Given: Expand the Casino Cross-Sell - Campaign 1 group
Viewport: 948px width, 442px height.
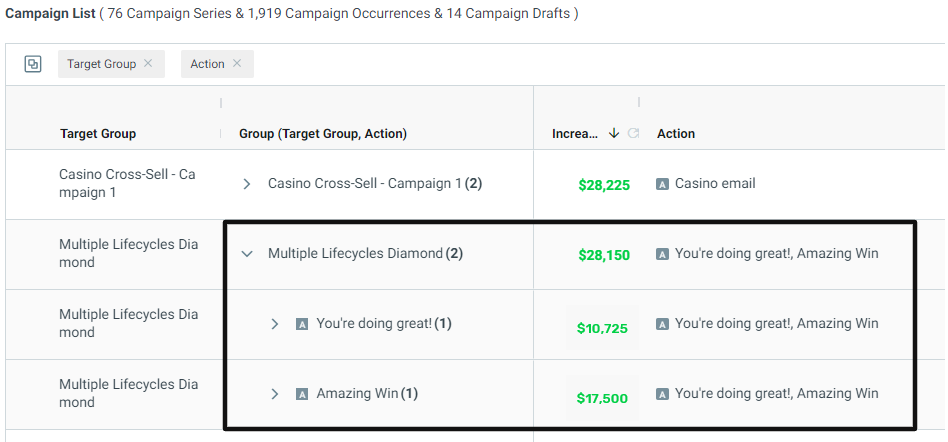Looking at the screenshot, I should 247,184.
